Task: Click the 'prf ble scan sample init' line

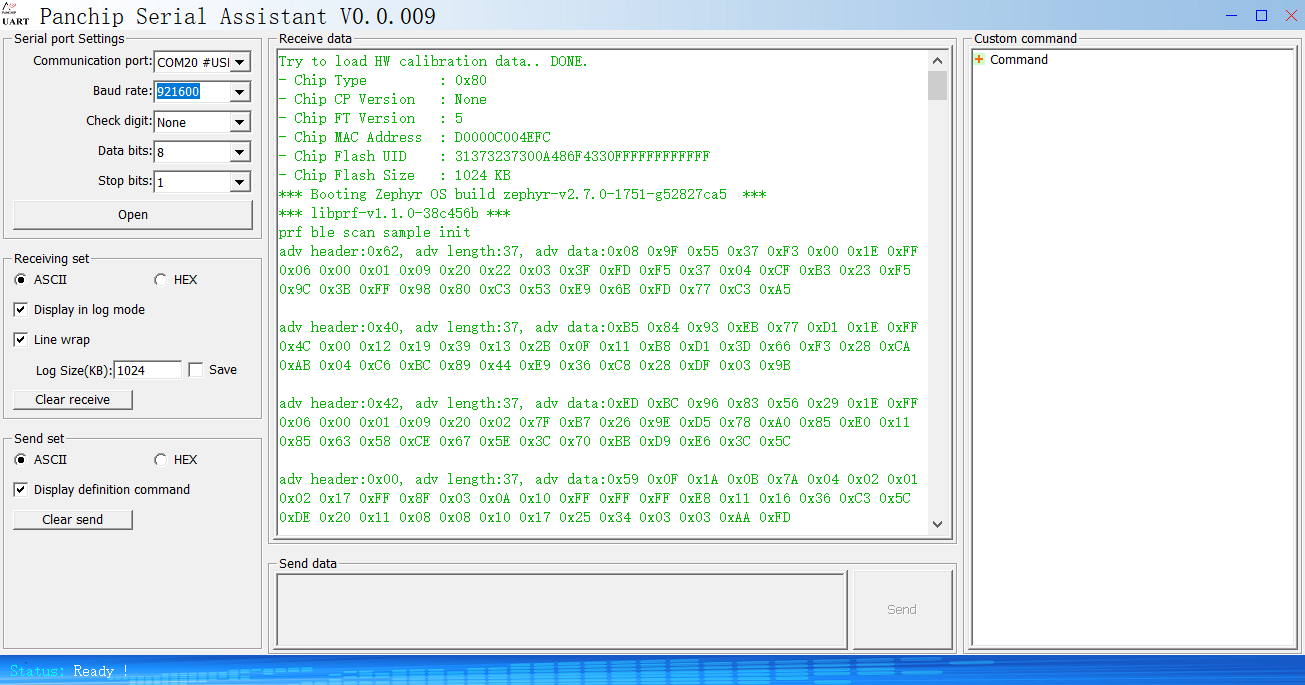Action: click(x=375, y=232)
